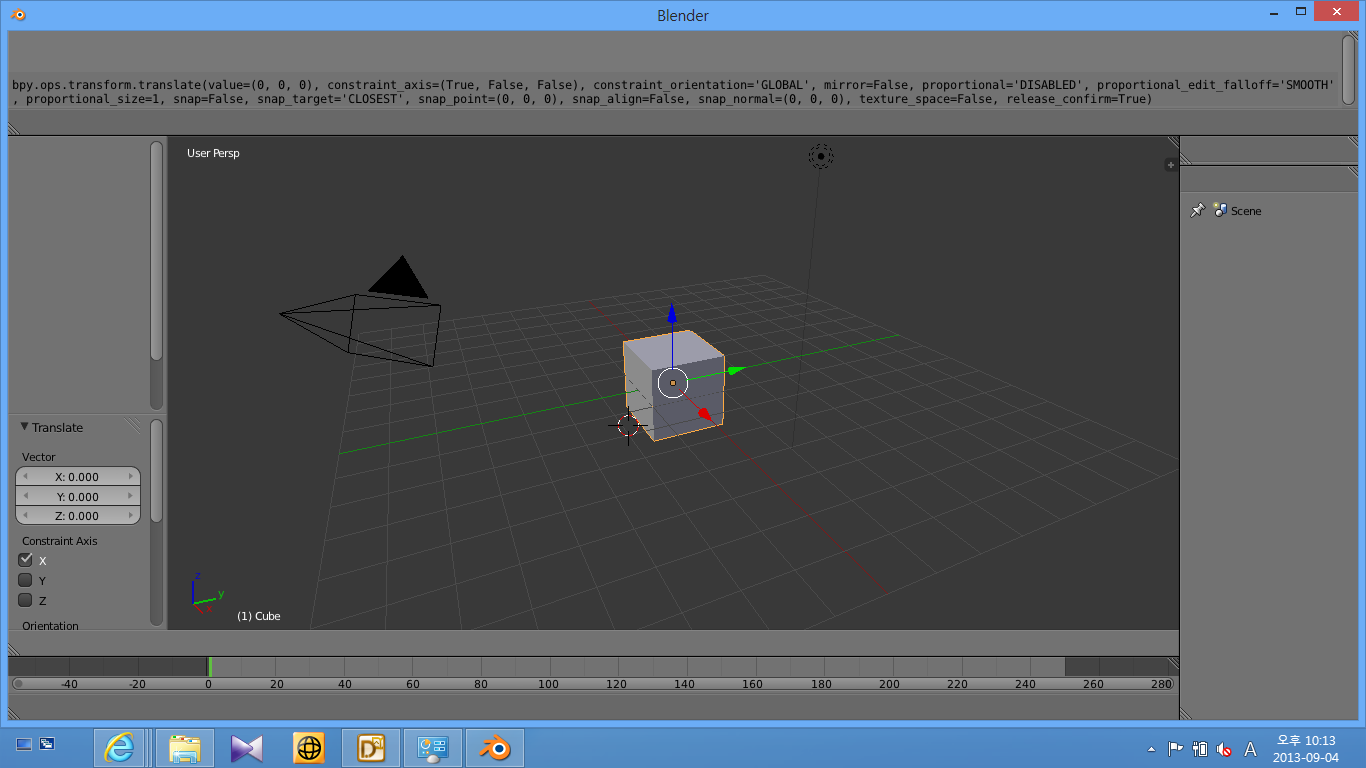Click the timeline scrollbar right end handle

pyautogui.click(x=1170, y=684)
